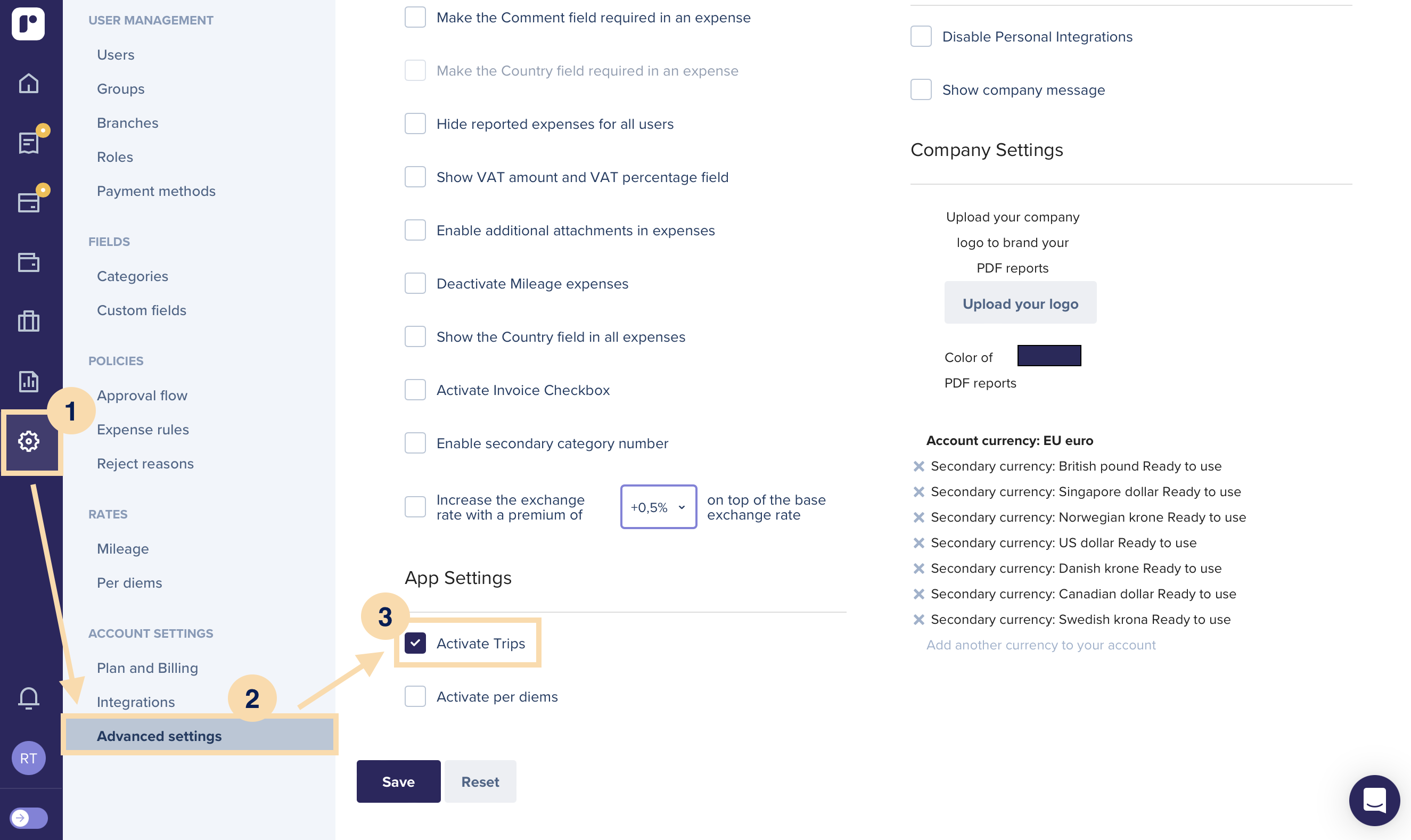This screenshot has width=1411, height=840.
Task: Enable Activate per diems checkbox
Action: click(x=415, y=696)
